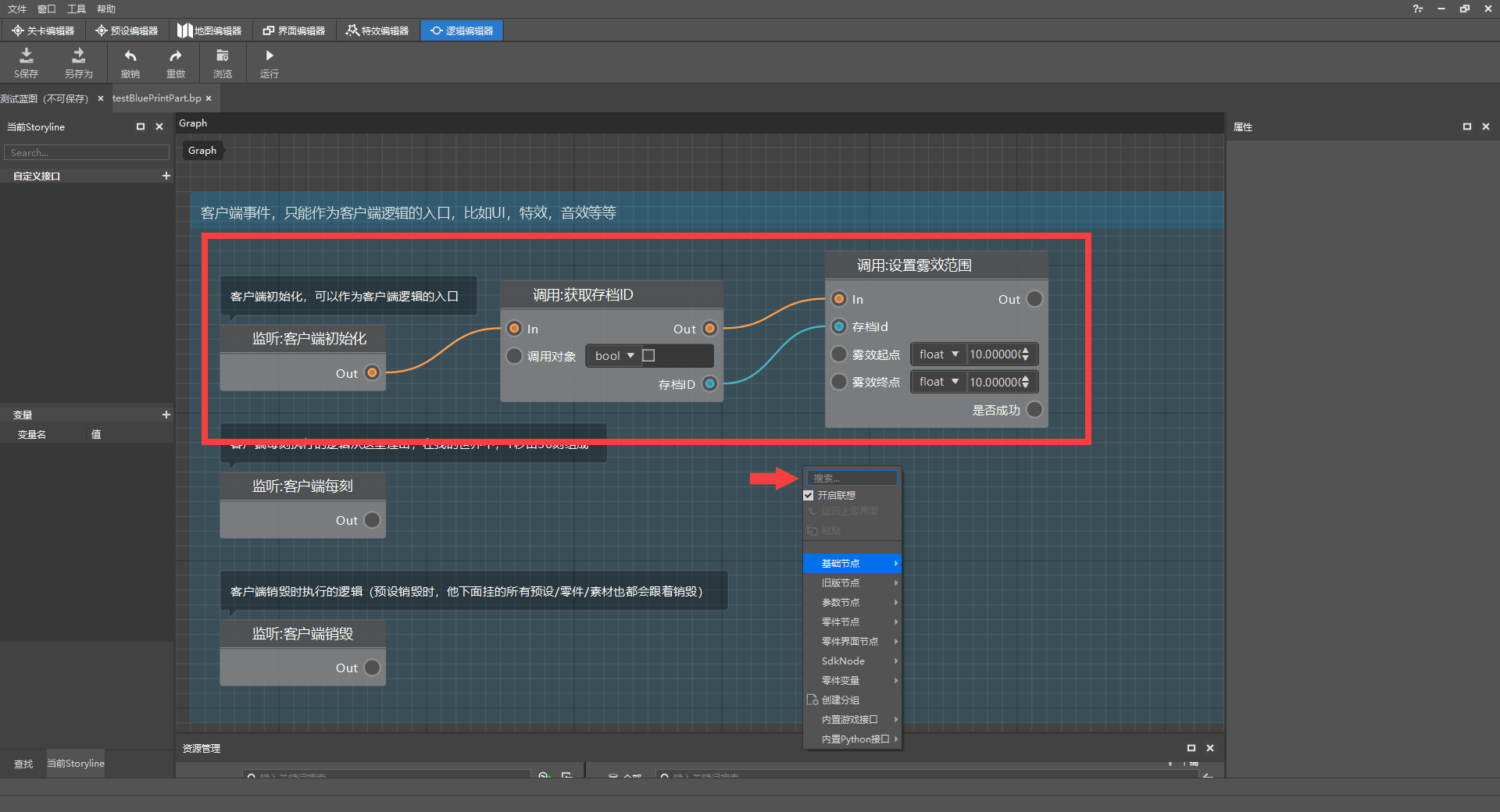Screen dimensions: 1500x812
Task: Switch to 预设编辑器 tab
Action: point(127,30)
